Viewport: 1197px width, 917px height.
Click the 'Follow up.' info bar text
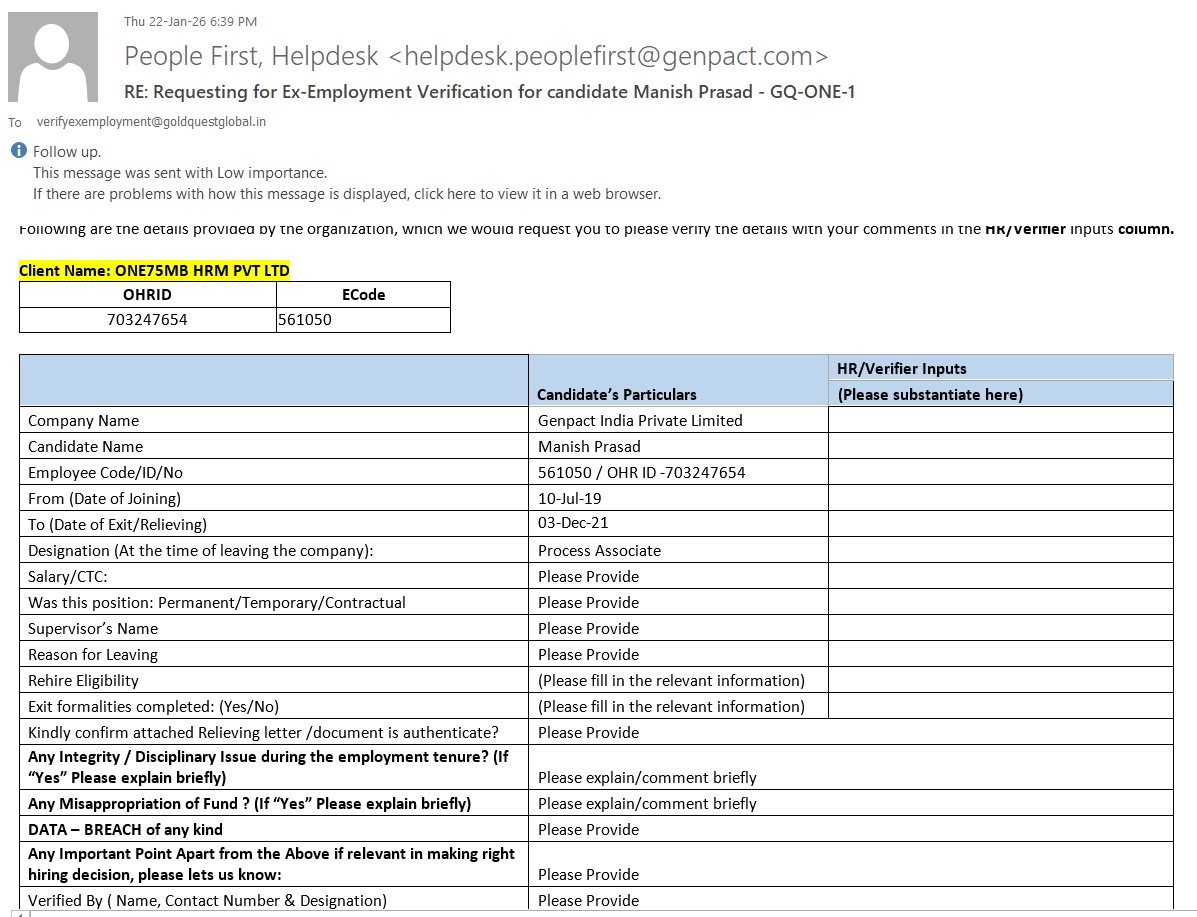(67, 152)
